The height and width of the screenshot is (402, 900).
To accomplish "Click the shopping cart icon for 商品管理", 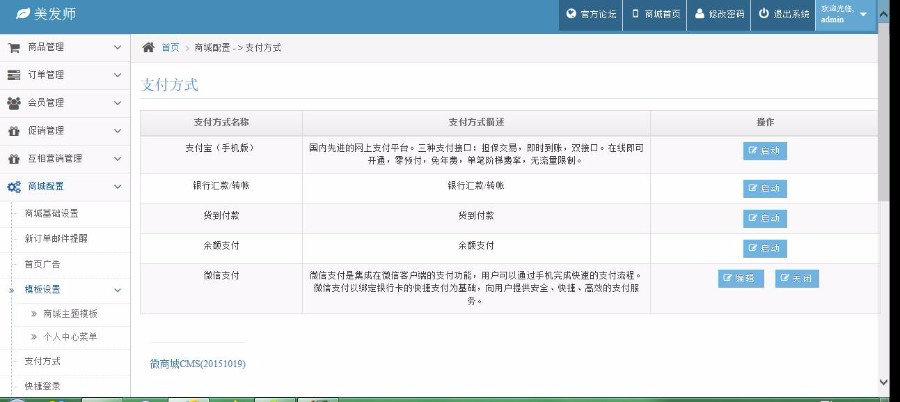I will pyautogui.click(x=14, y=48).
